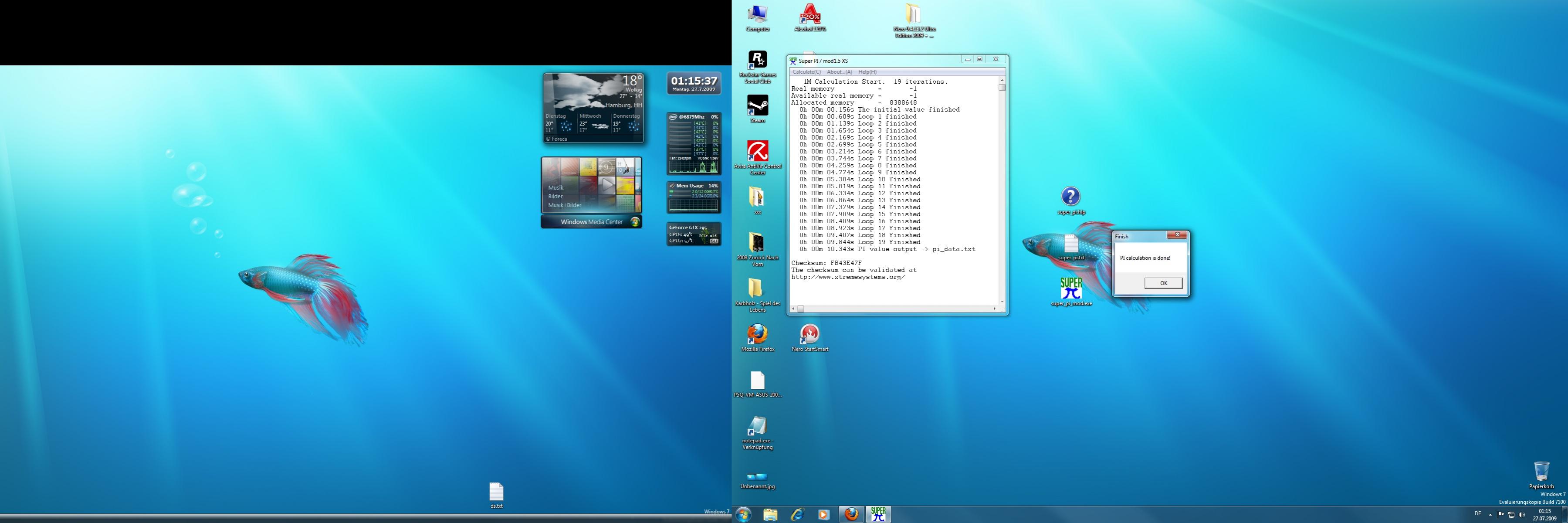
Task: Open the Help(H) menu
Action: [x=867, y=72]
